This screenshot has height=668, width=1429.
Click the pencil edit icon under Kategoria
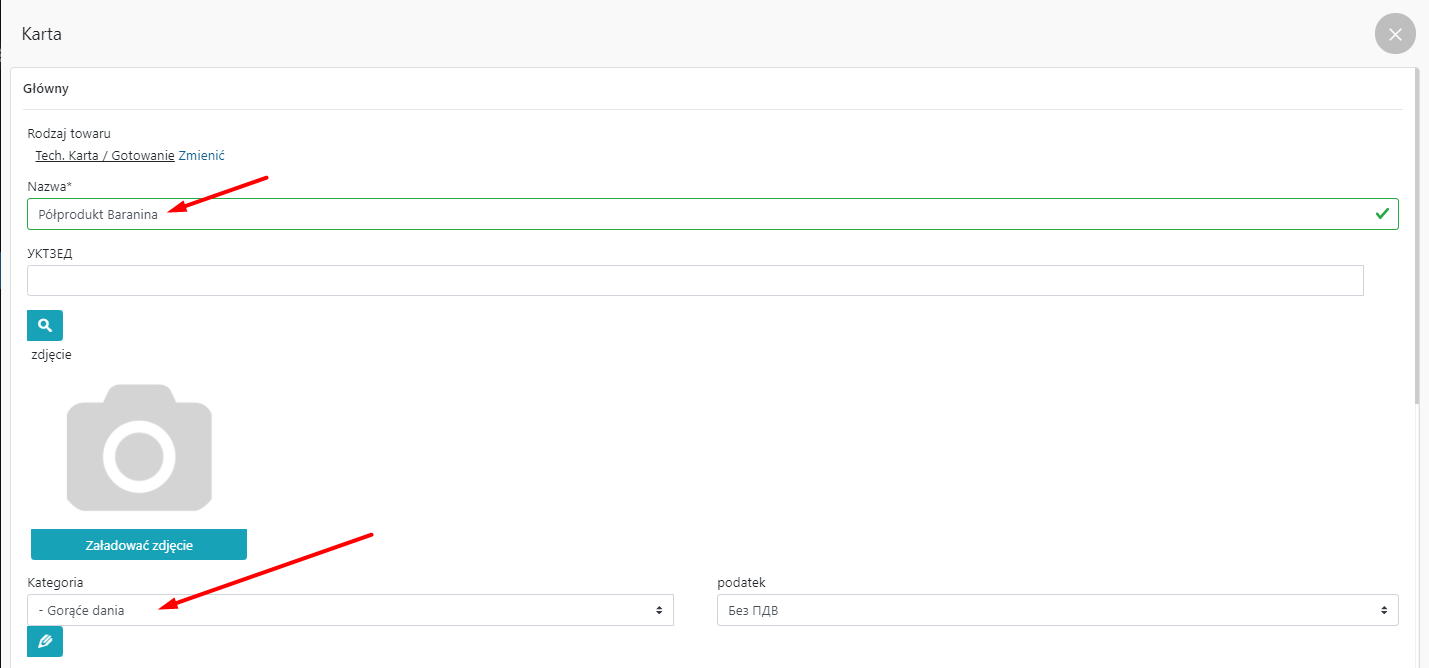45,642
